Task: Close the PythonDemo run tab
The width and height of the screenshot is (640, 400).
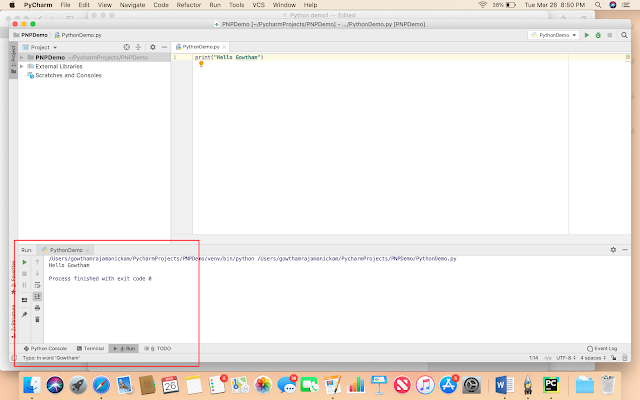Action: point(87,250)
